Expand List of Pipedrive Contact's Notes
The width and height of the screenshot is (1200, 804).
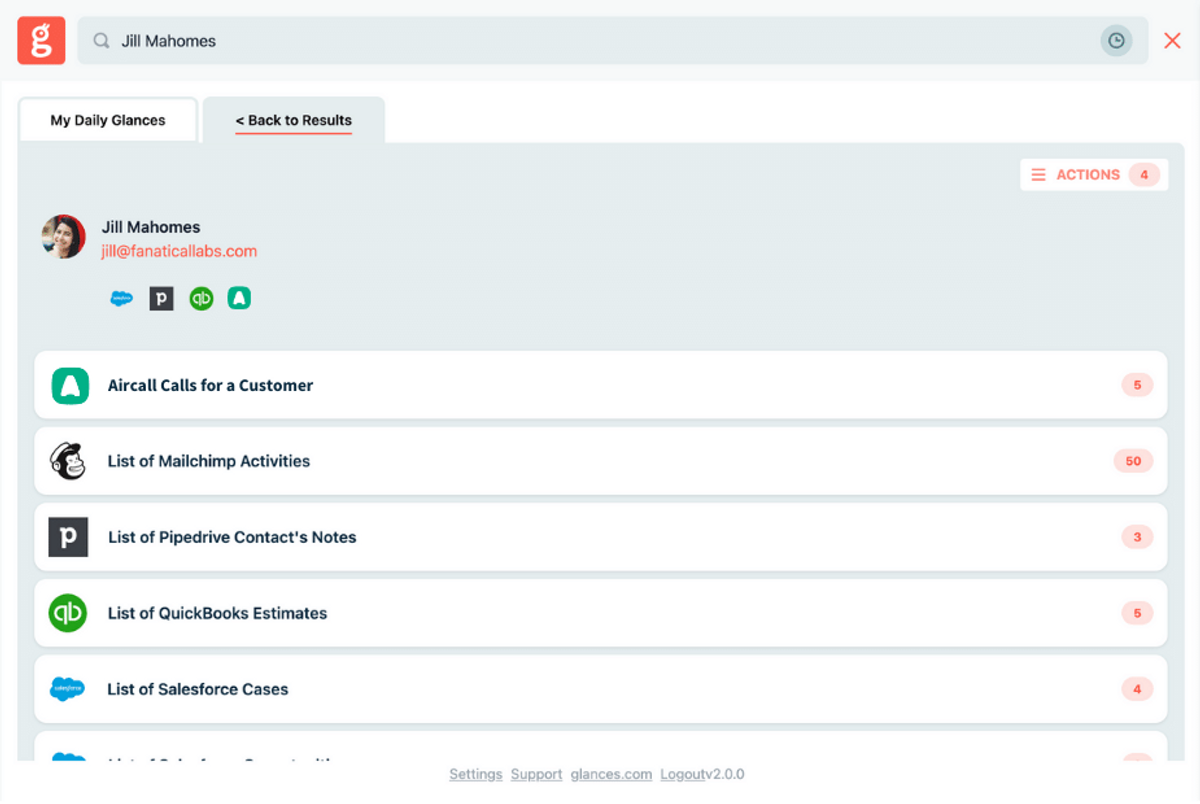click(600, 537)
